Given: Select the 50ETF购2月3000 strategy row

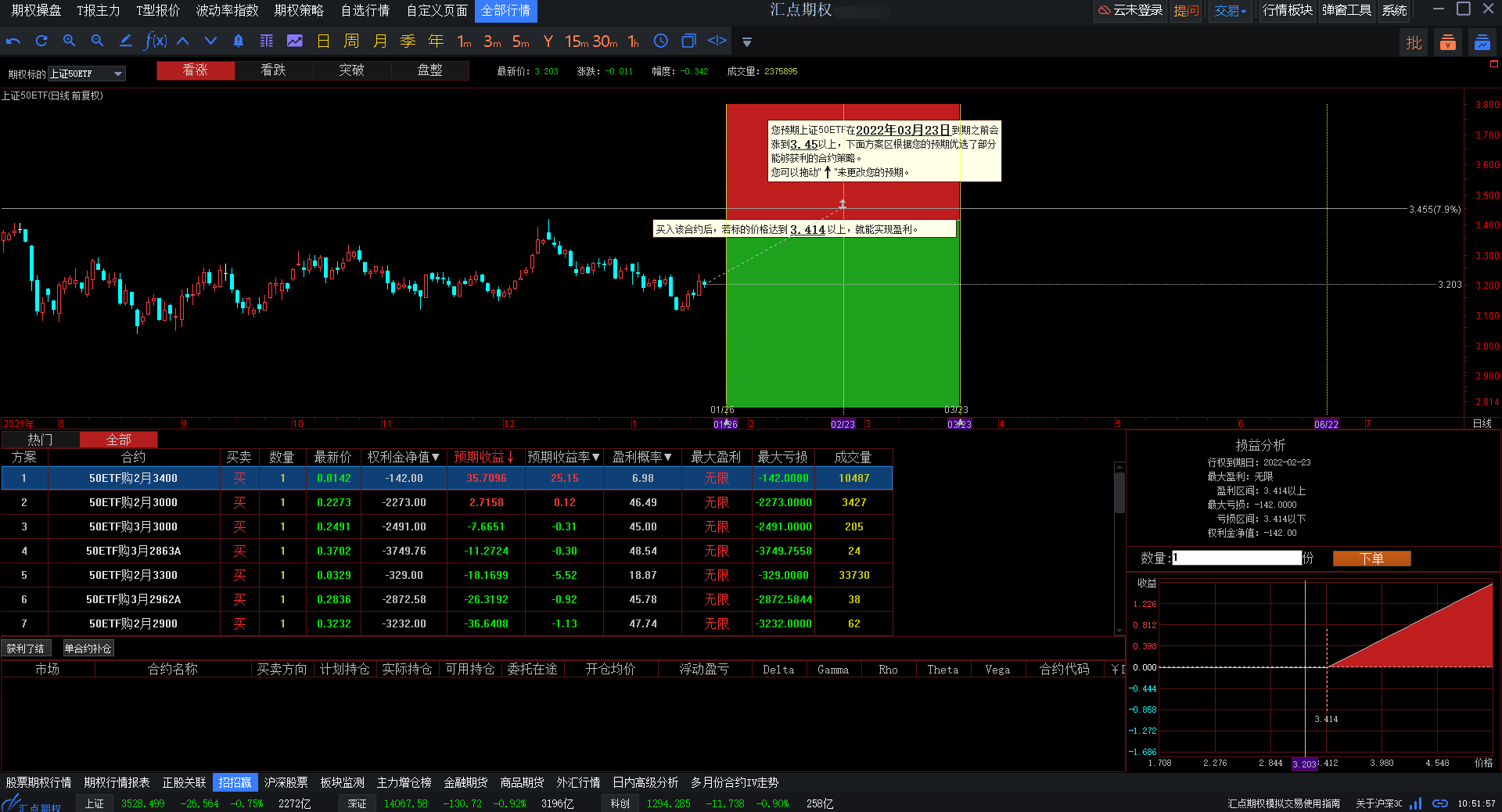Looking at the screenshot, I should click(447, 502).
